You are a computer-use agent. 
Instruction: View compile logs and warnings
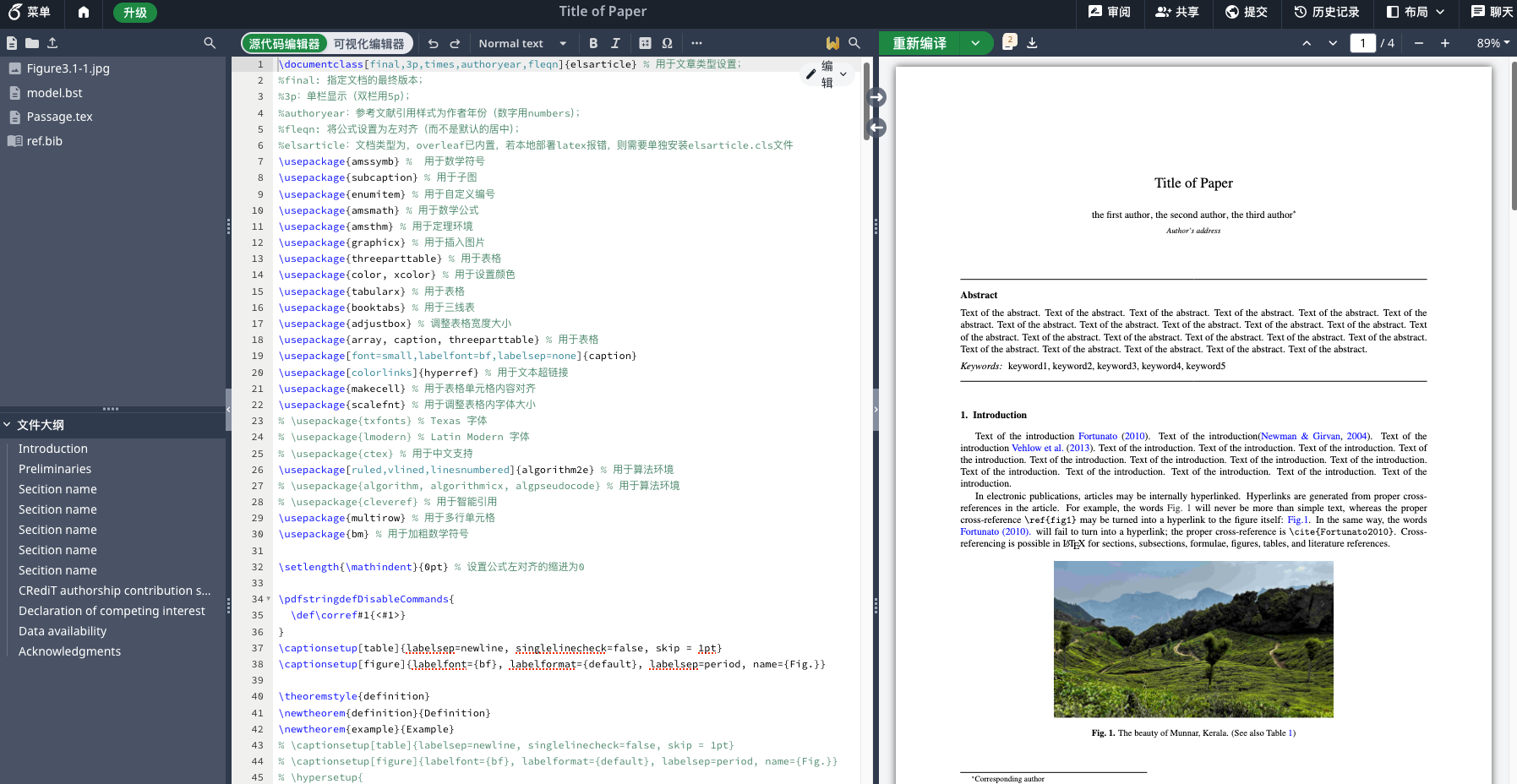[x=1009, y=42]
